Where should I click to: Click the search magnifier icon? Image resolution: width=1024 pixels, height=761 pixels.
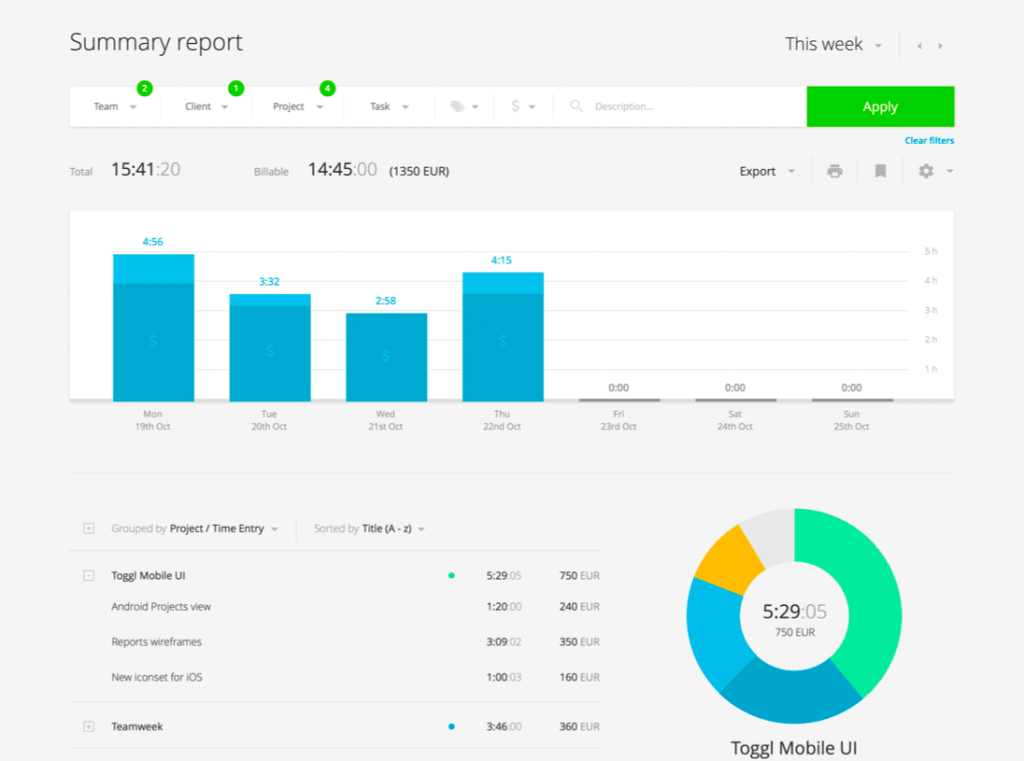[x=576, y=106]
